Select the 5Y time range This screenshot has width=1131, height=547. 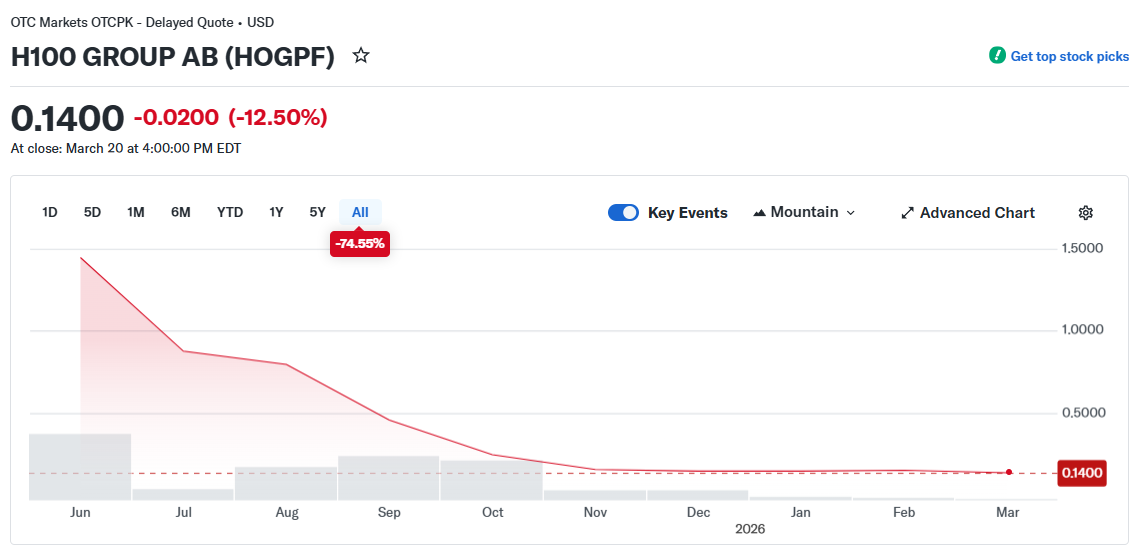pos(317,212)
